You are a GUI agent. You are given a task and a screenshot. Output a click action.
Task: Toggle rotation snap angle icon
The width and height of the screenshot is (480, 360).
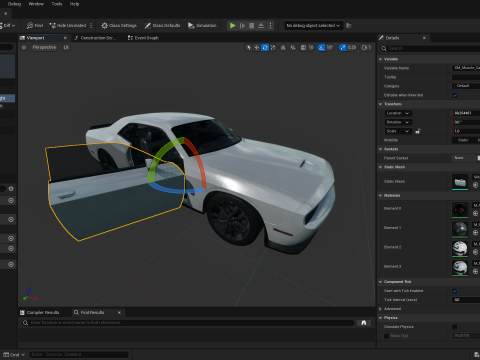coord(321,48)
